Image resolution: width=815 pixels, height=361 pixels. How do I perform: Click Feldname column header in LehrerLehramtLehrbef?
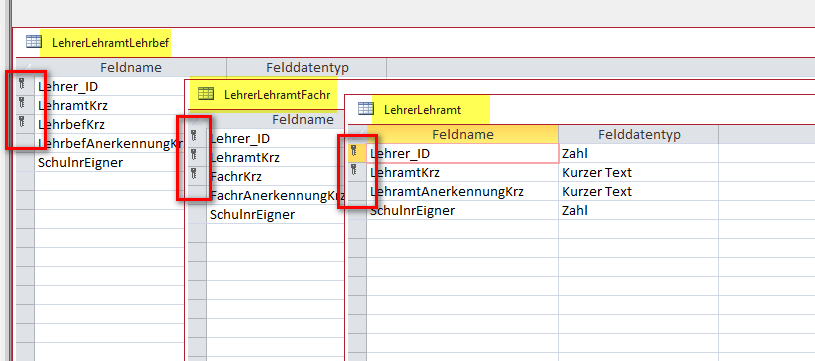point(130,68)
